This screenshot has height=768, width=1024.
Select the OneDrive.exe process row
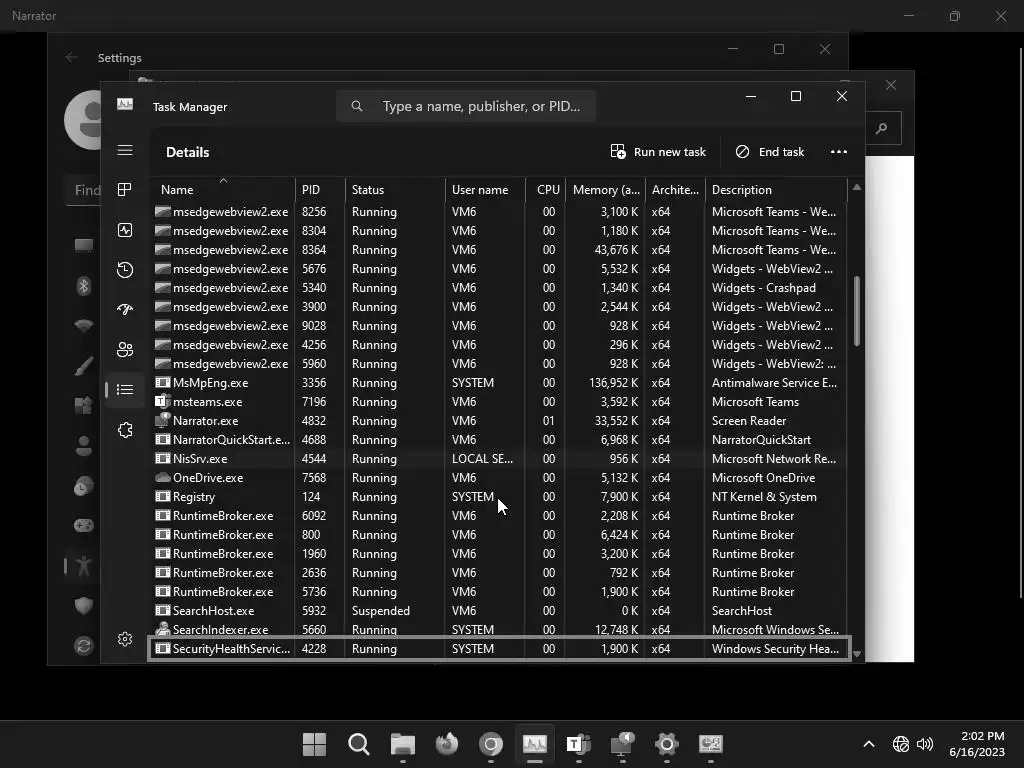pyautogui.click(x=499, y=477)
